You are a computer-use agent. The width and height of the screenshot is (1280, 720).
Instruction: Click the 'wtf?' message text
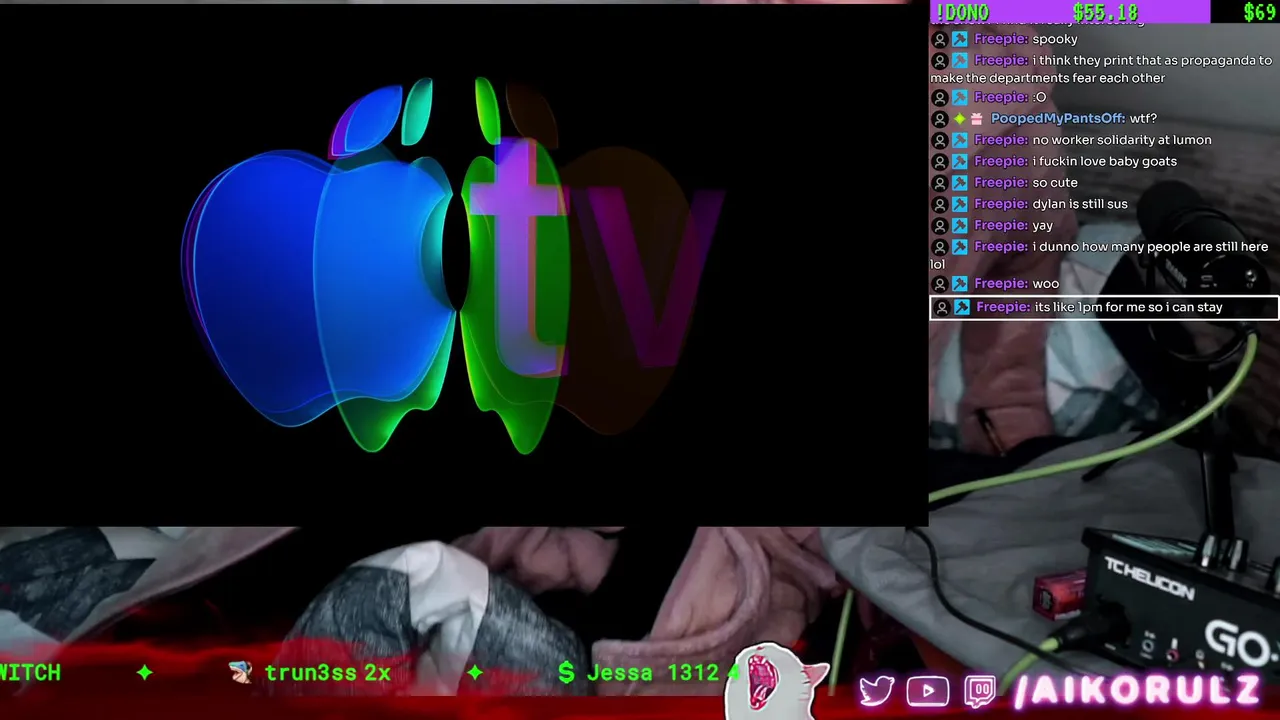pos(1143,118)
